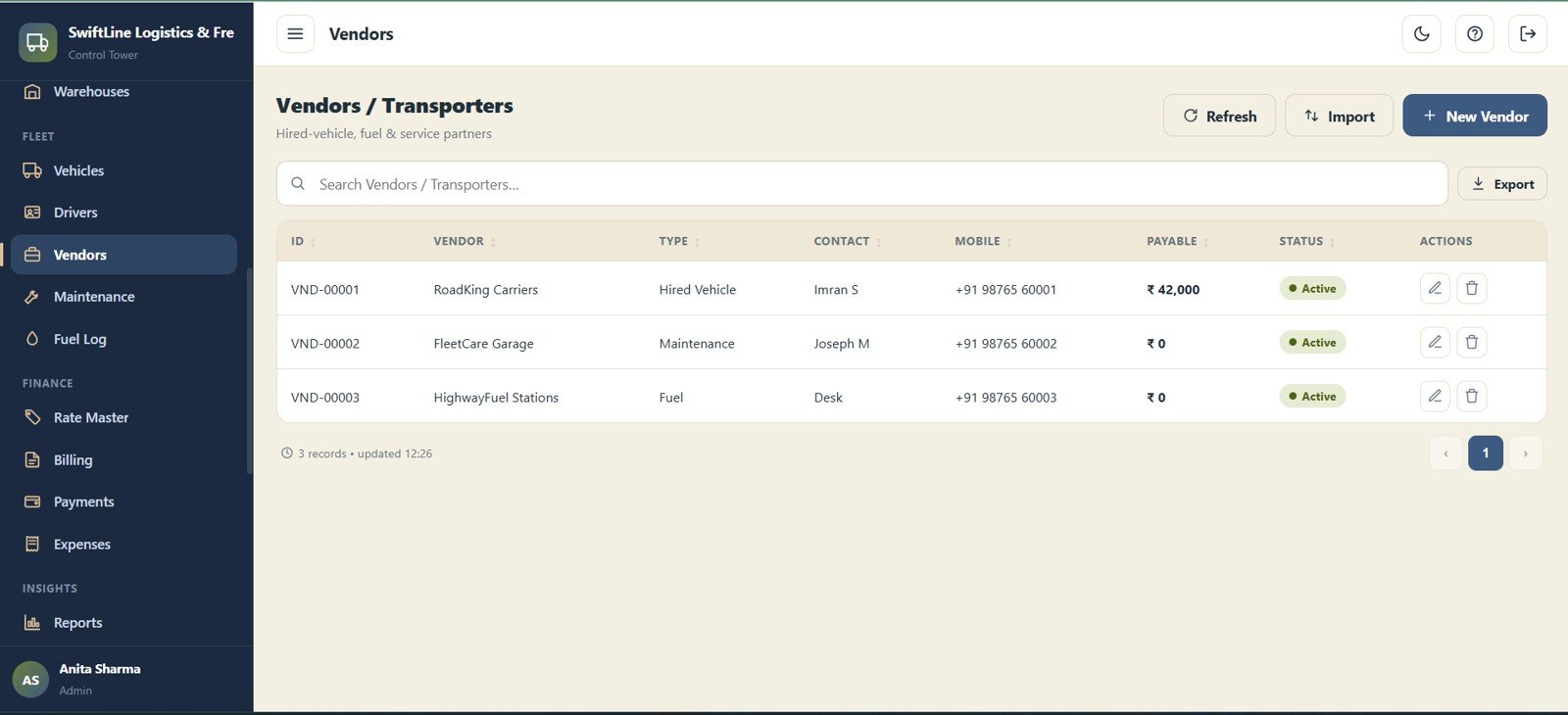Open the Import dialog
1568x715 pixels.
[x=1339, y=116]
